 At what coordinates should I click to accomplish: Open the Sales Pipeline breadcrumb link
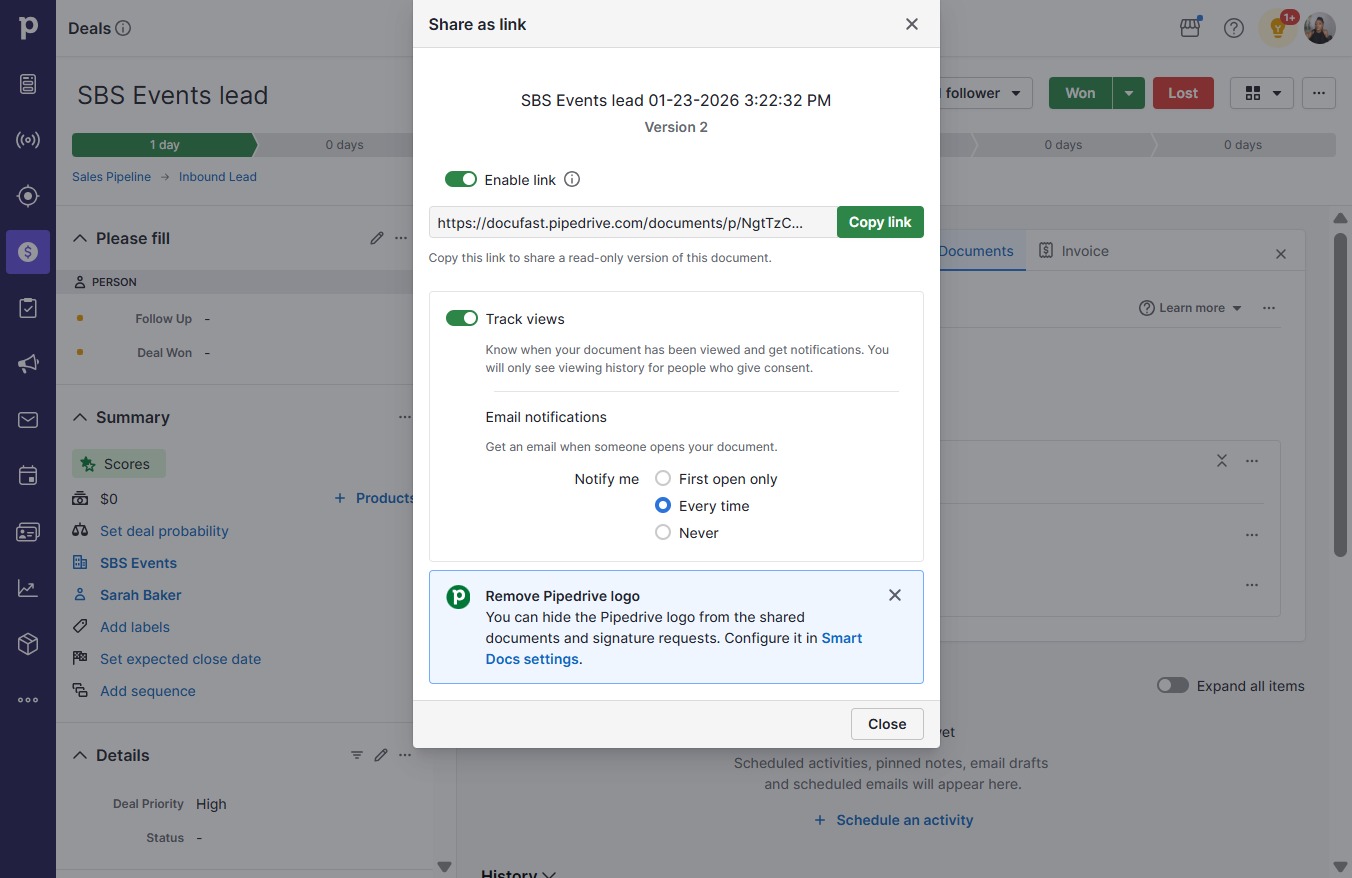pos(112,177)
